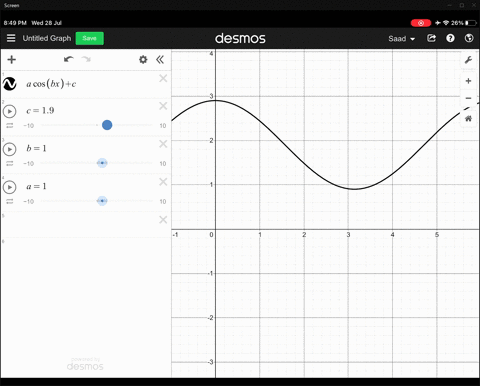Play the c slider animation
This screenshot has height=386, width=480.
coord(10,111)
